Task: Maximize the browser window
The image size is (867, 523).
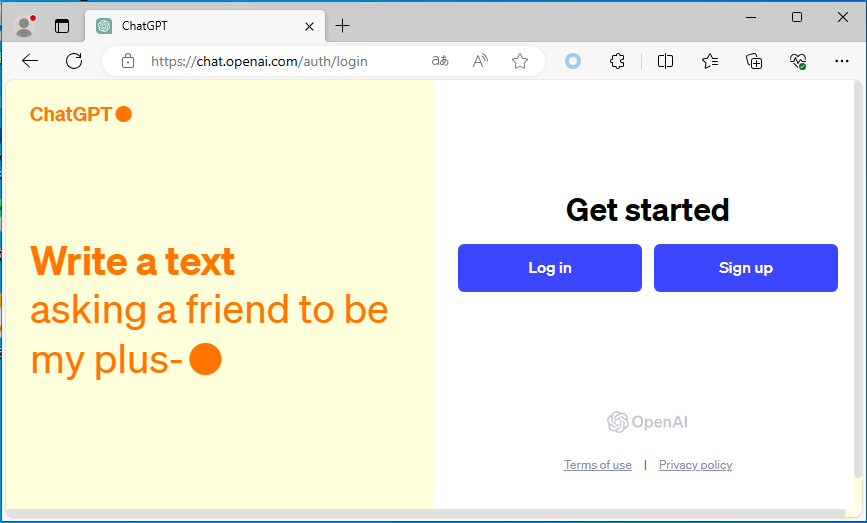Action: coord(797,17)
